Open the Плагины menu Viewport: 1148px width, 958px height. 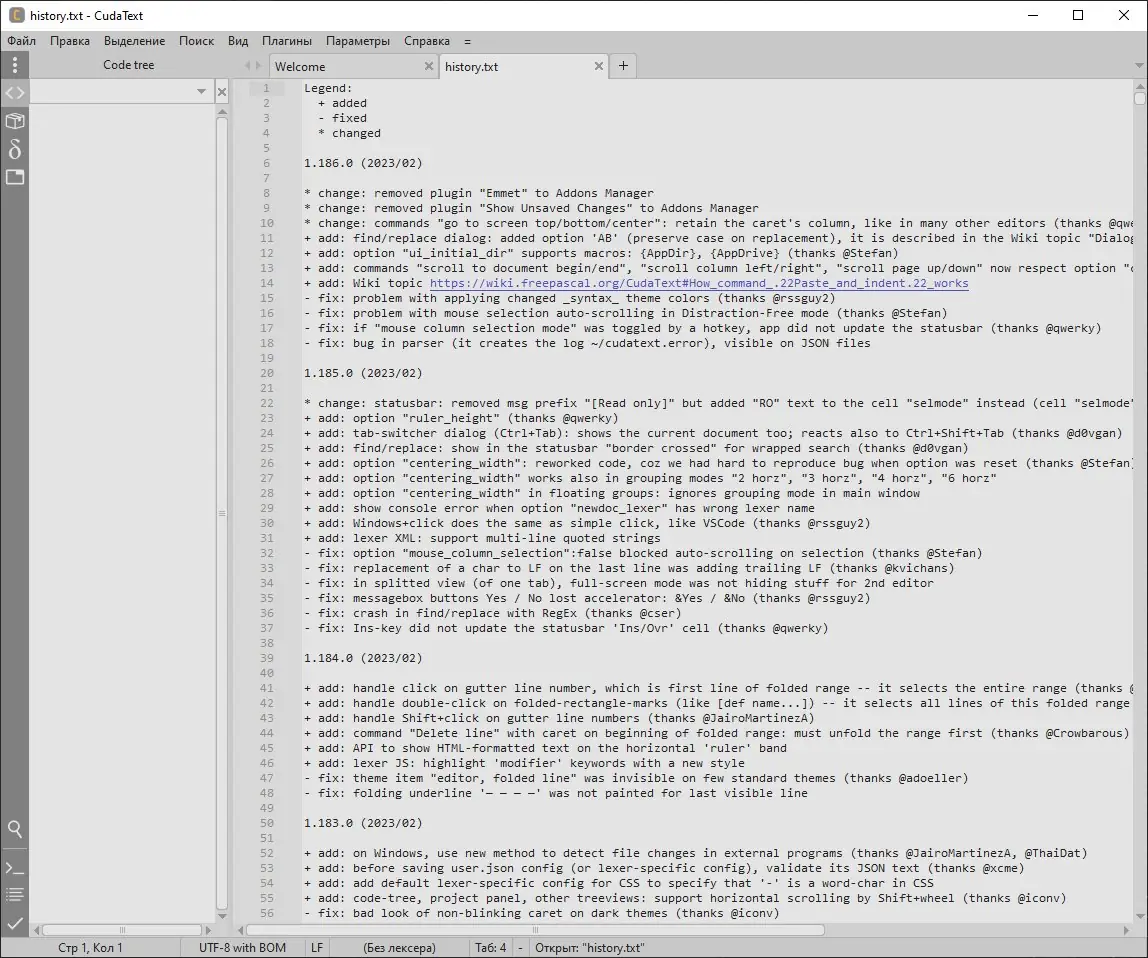(286, 41)
